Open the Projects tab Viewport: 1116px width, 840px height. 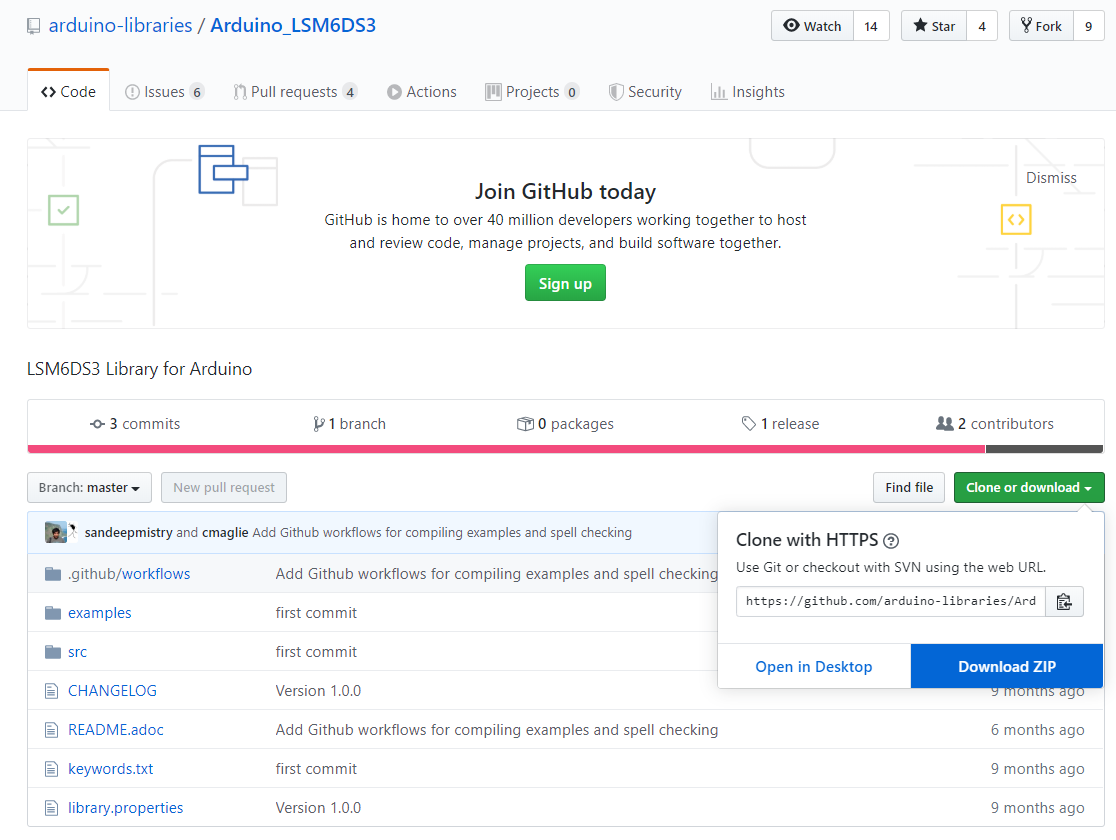pos(532,92)
